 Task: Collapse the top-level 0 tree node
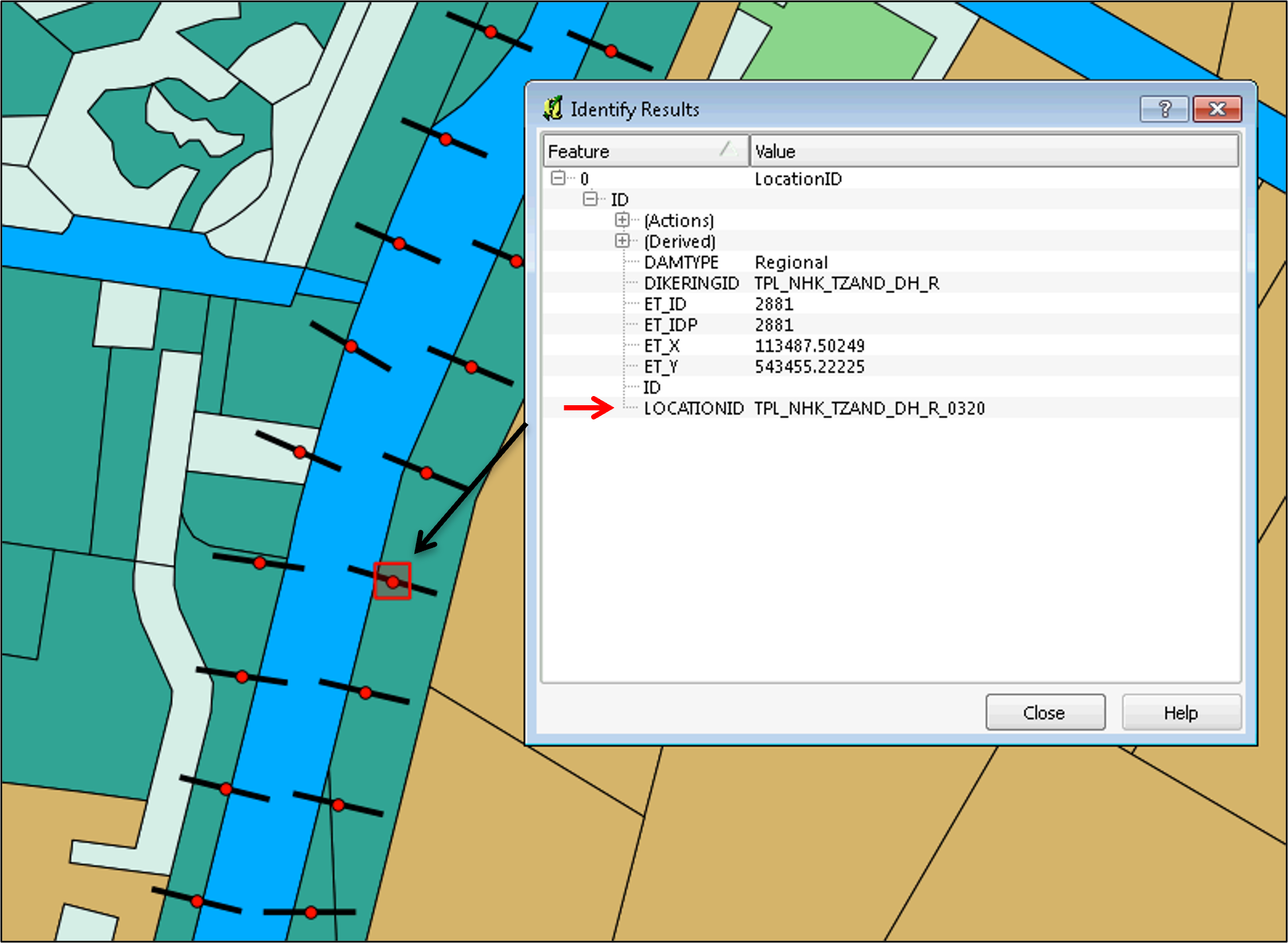click(558, 178)
